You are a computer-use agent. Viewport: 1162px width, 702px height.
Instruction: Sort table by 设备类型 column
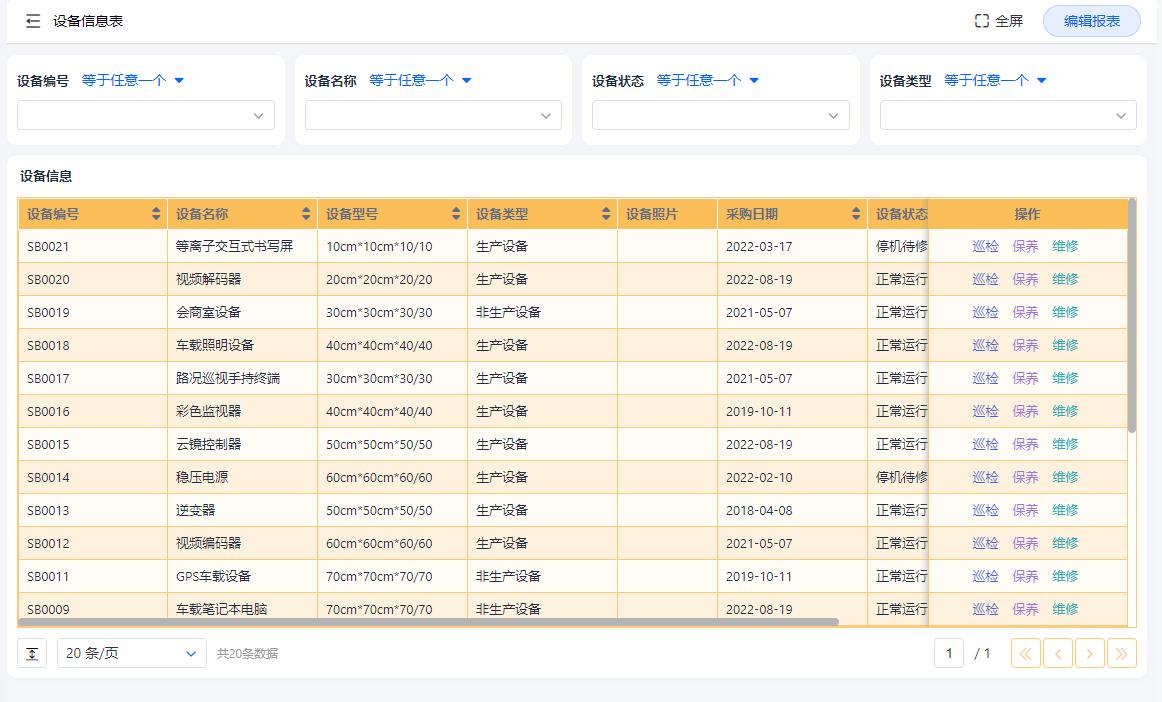(605, 213)
